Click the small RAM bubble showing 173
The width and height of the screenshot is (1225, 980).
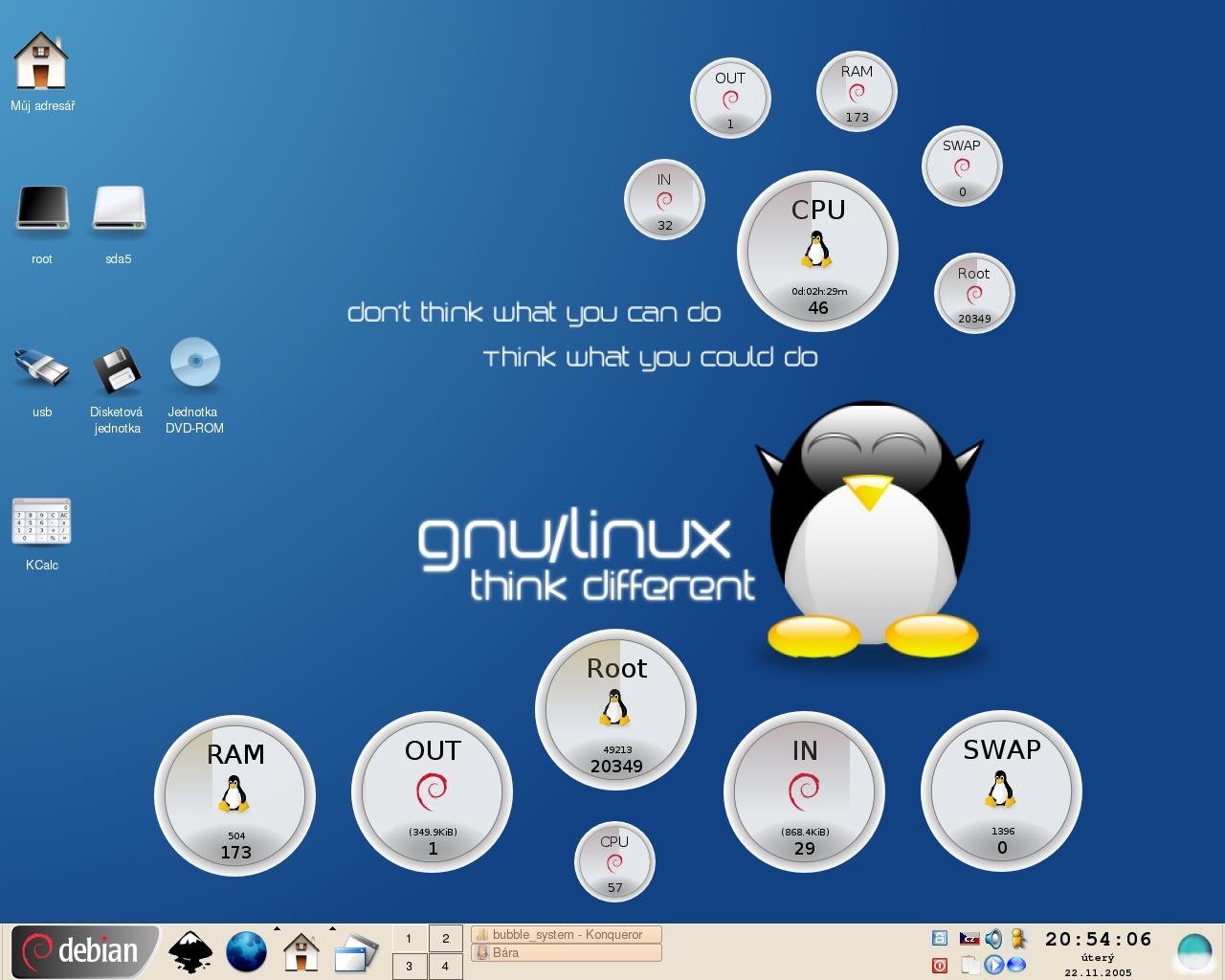(857, 92)
